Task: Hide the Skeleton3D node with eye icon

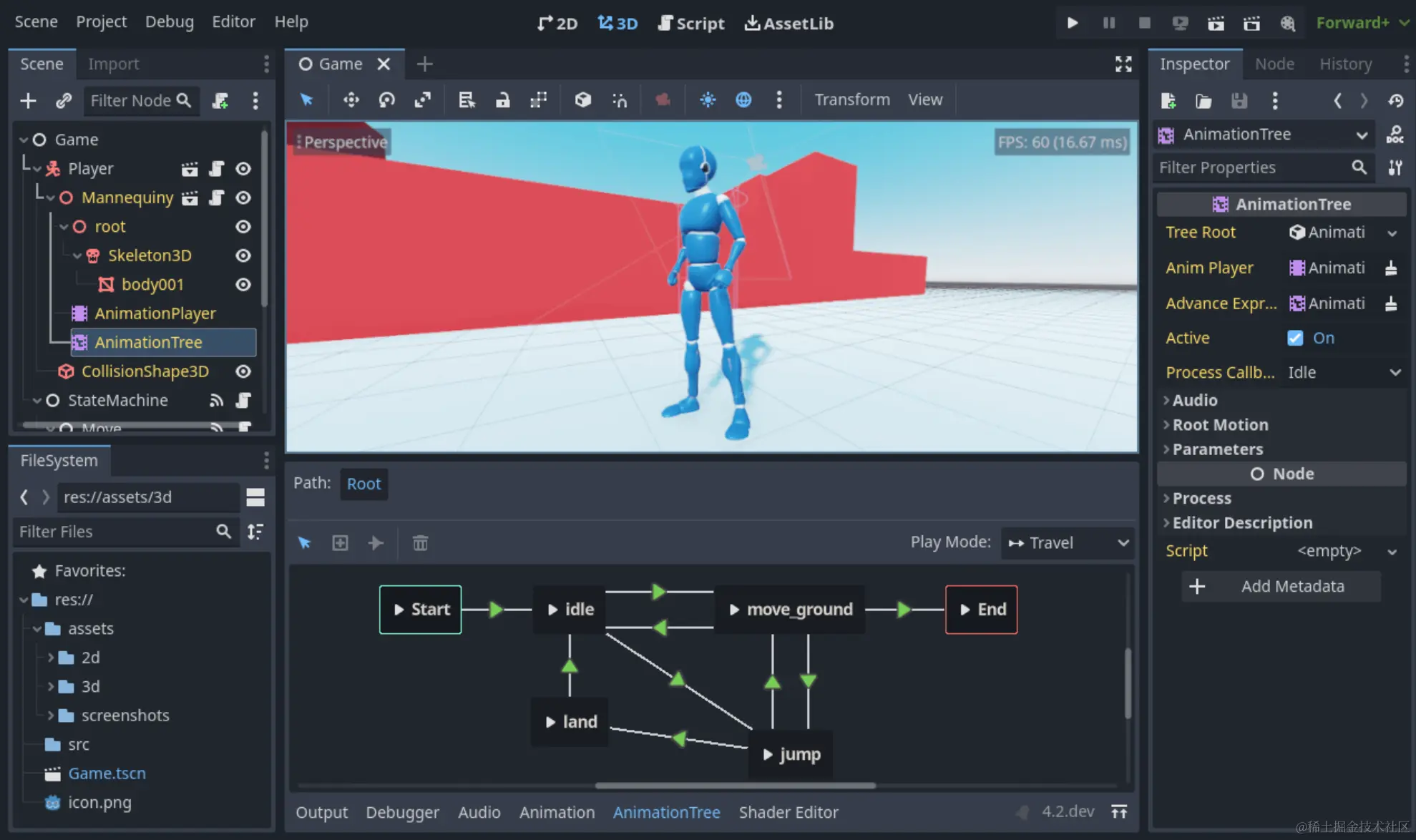Action: point(243,255)
